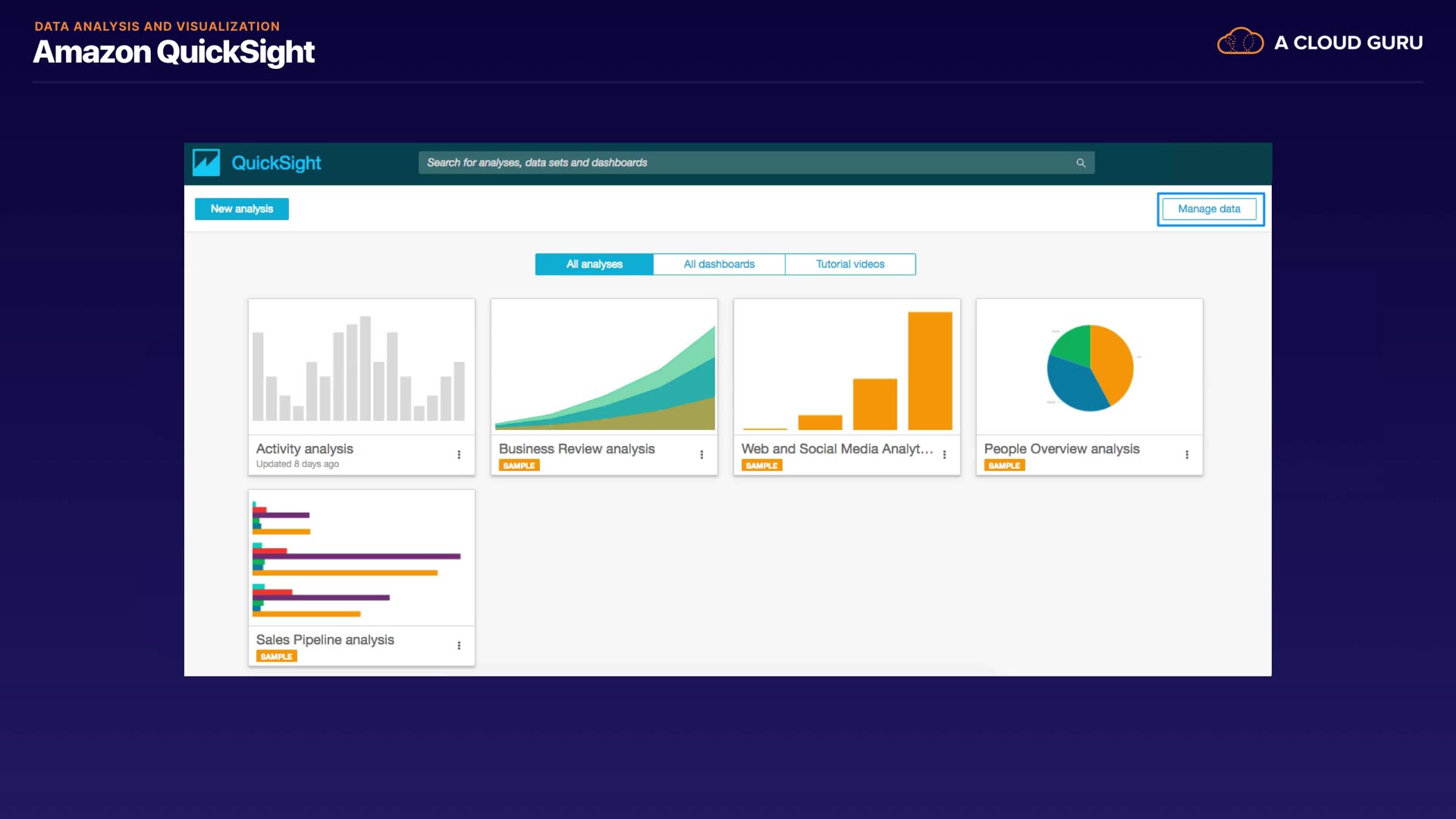Click the QuickSight logo icon
This screenshot has width=1456, height=819.
coord(206,163)
